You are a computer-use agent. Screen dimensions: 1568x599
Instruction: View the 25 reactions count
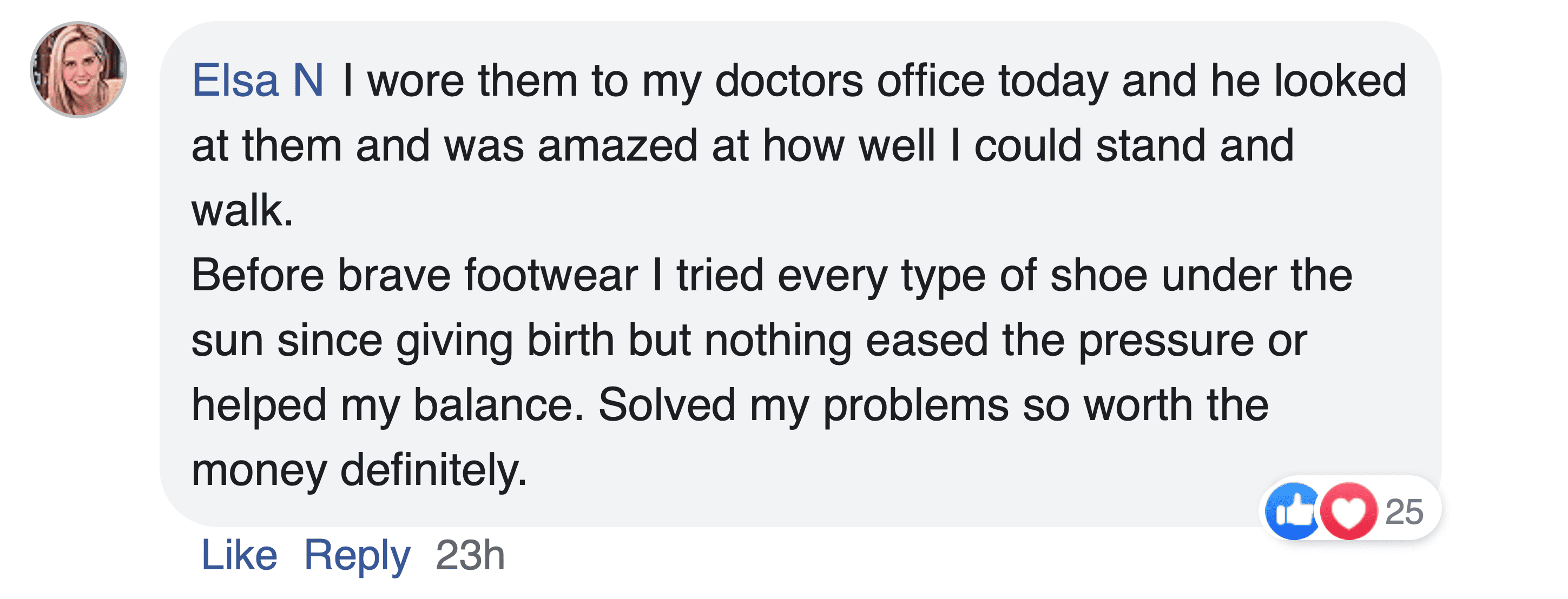click(1404, 511)
